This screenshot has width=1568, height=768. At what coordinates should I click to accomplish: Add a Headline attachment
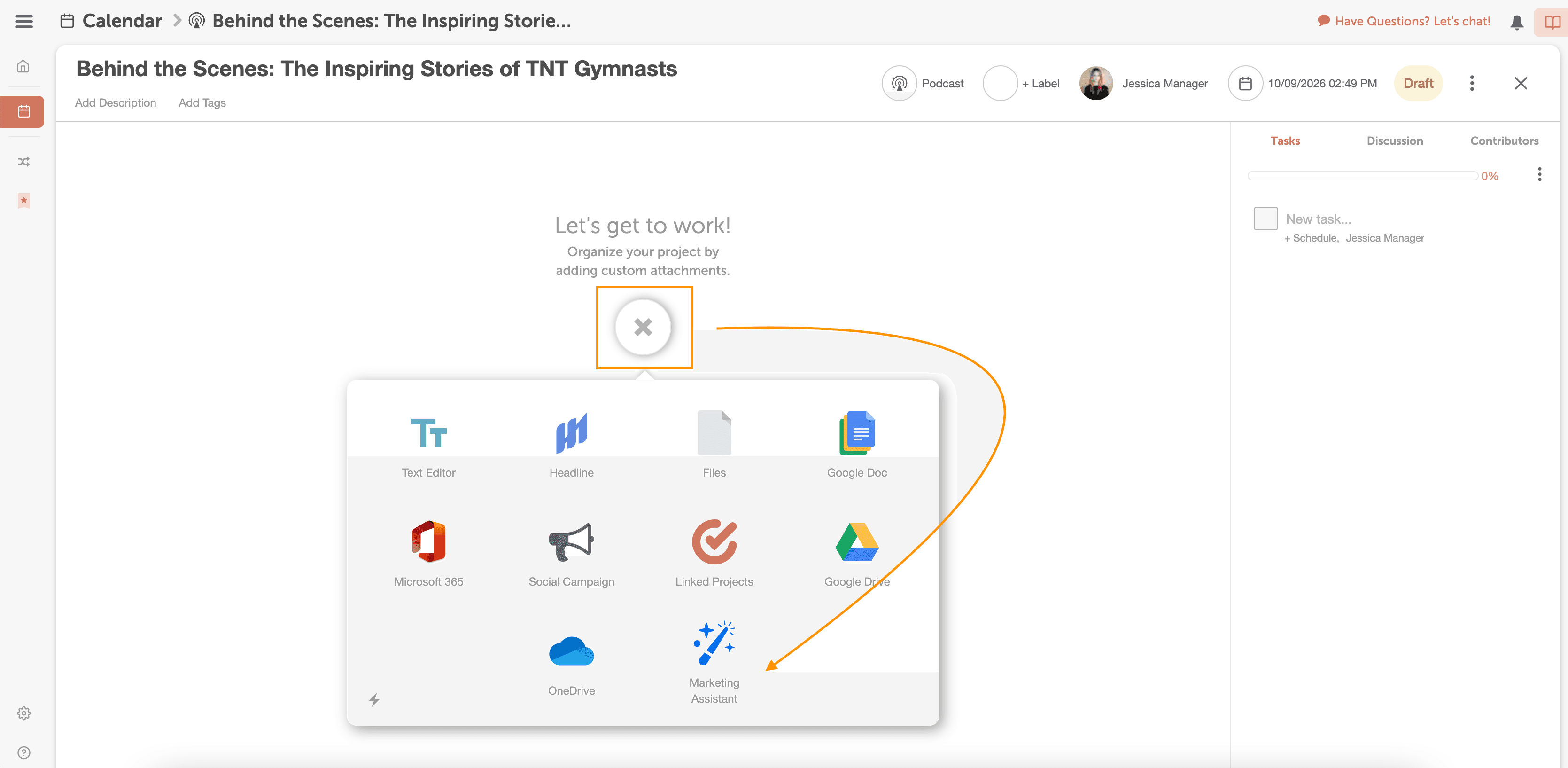pos(571,434)
